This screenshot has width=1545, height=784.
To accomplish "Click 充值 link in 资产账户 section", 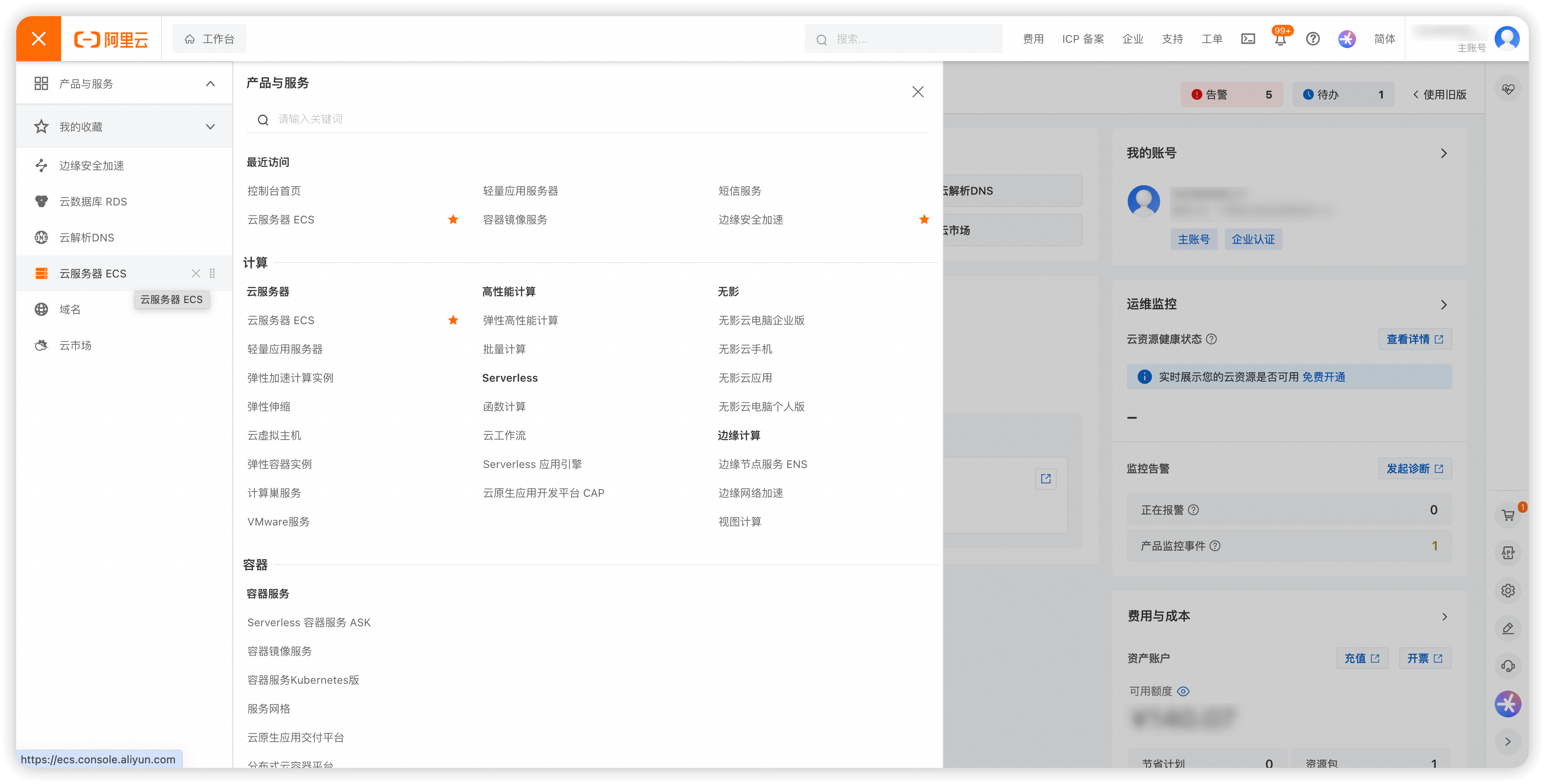I will tap(1362, 658).
